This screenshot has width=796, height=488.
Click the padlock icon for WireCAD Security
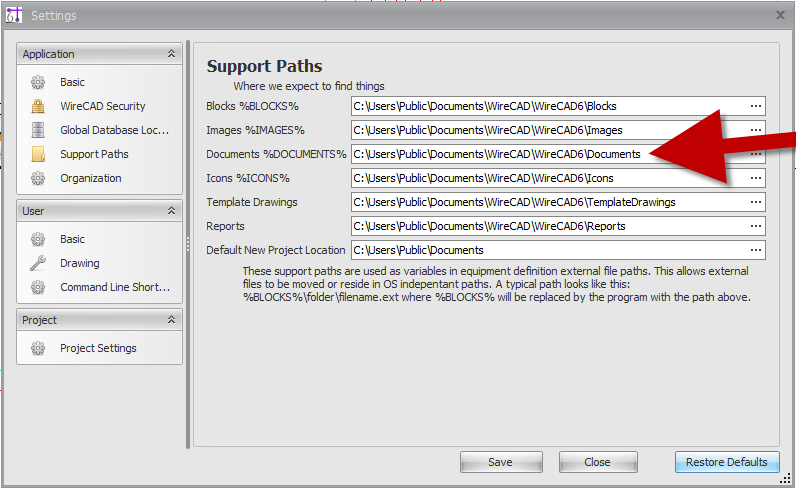point(38,106)
